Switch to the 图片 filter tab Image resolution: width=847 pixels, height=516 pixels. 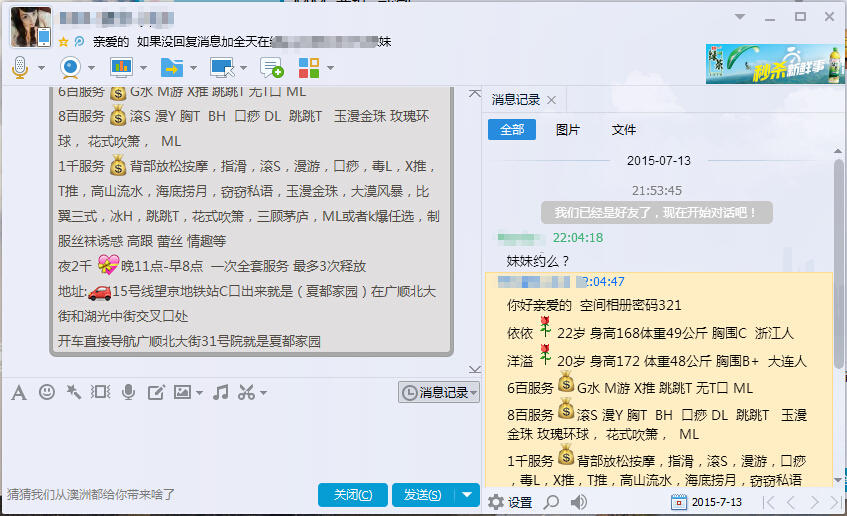pos(568,130)
